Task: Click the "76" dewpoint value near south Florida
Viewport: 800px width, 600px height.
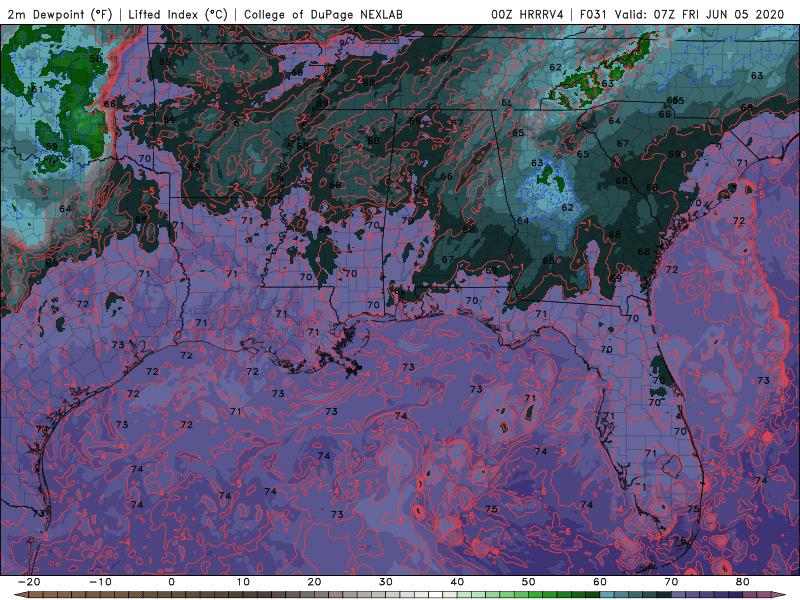Action: [680, 540]
